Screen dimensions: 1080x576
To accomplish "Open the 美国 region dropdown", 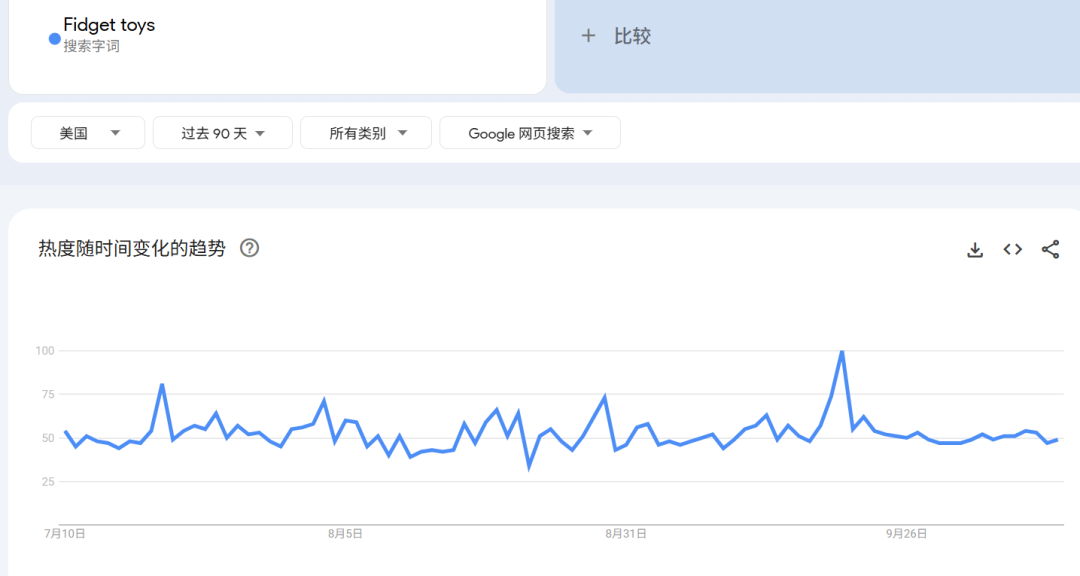I will click(88, 133).
